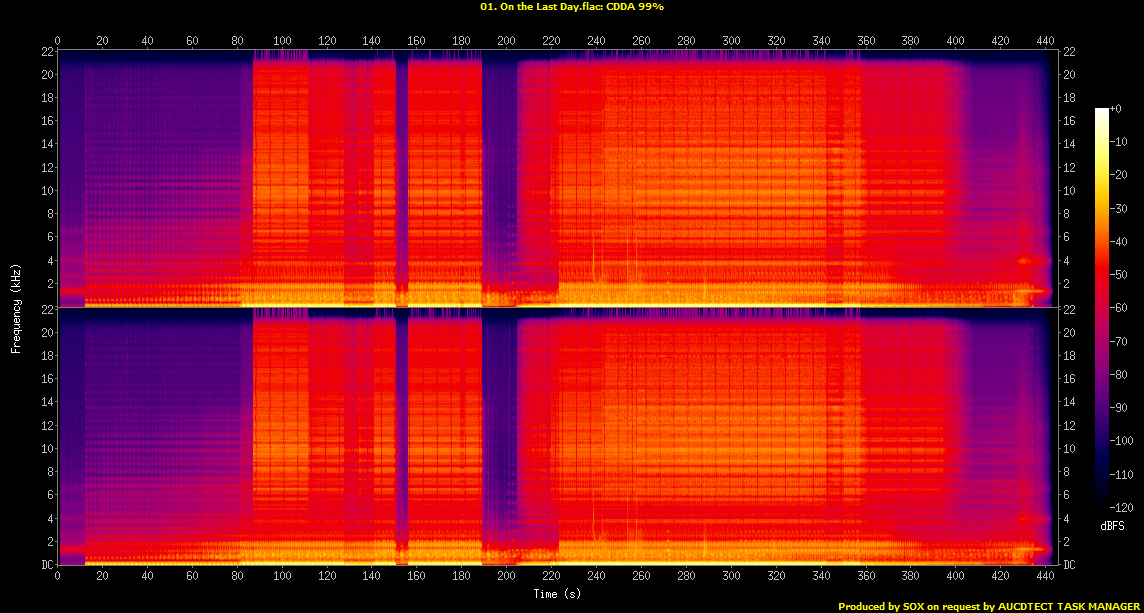The image size is (1144, 613).
Task: Click the '-20' value on the dBFS scale
Action: 1118,175
